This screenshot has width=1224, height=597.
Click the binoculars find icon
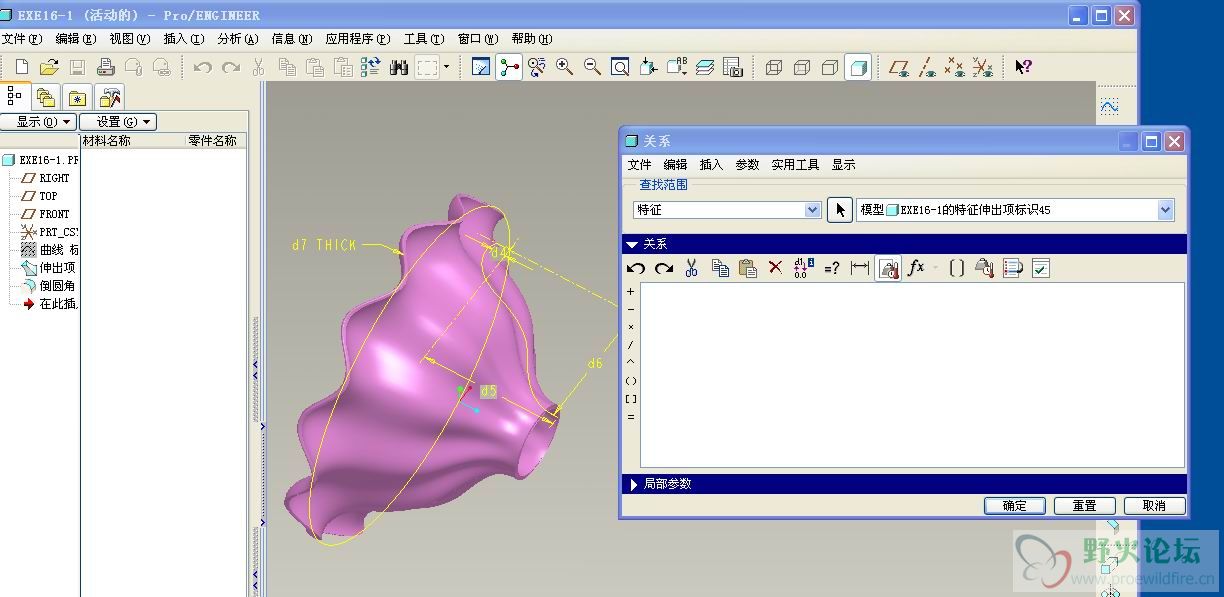click(399, 67)
